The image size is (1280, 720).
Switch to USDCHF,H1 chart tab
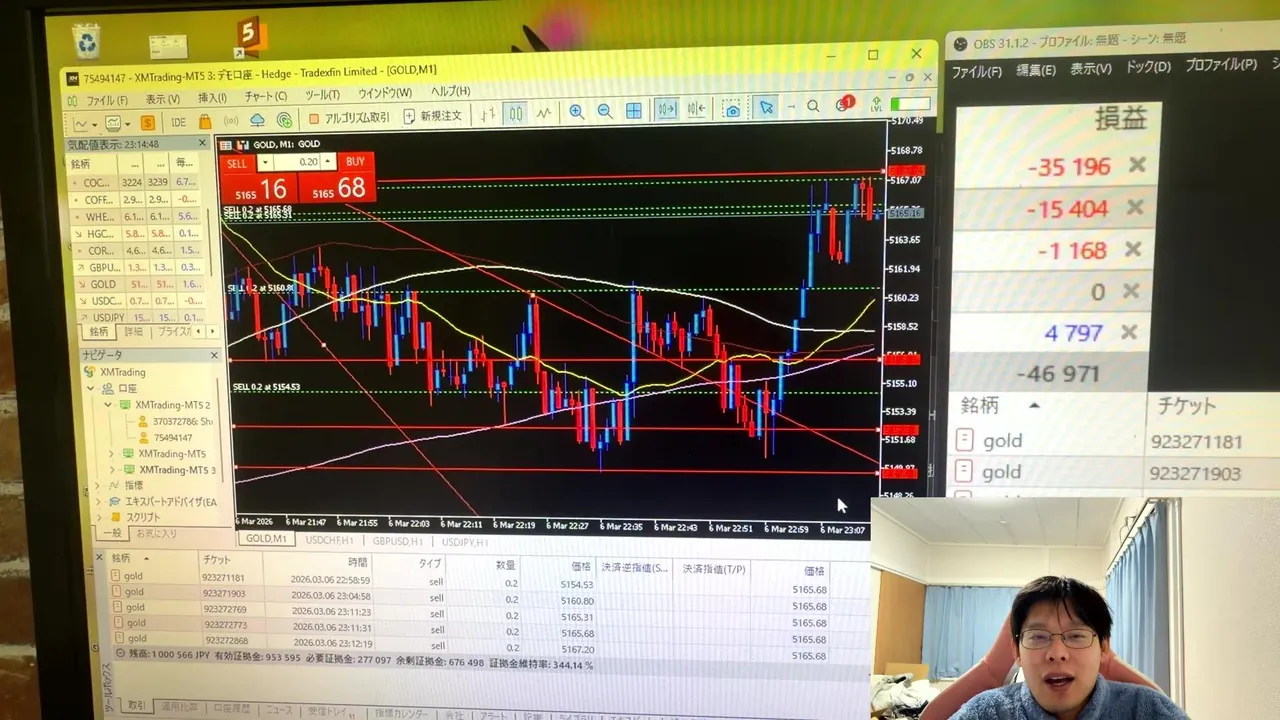coord(329,540)
